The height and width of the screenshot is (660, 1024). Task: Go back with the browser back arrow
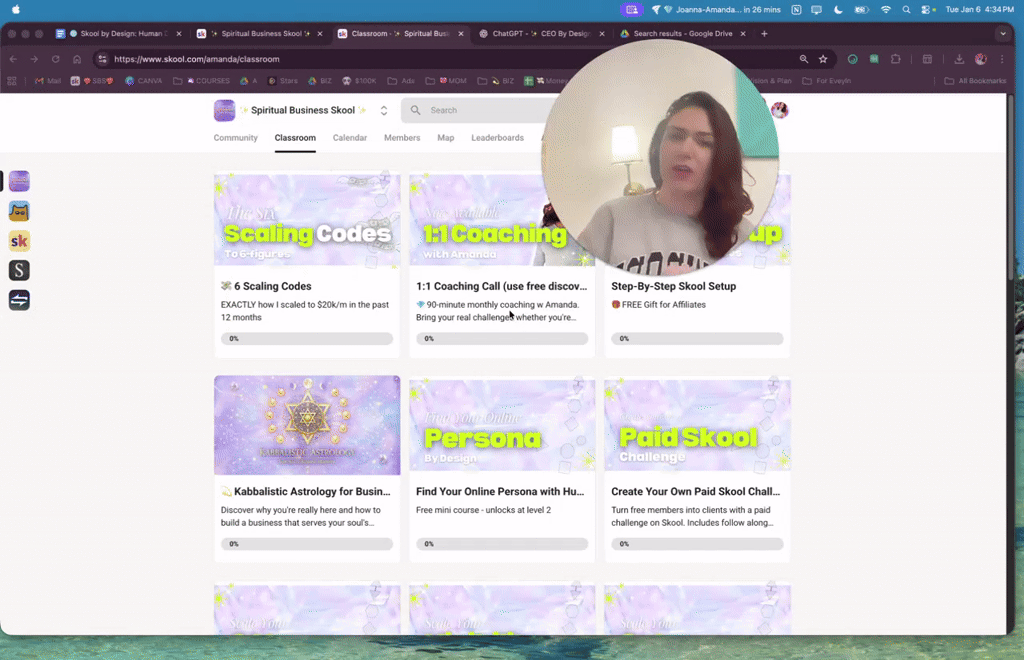13,59
